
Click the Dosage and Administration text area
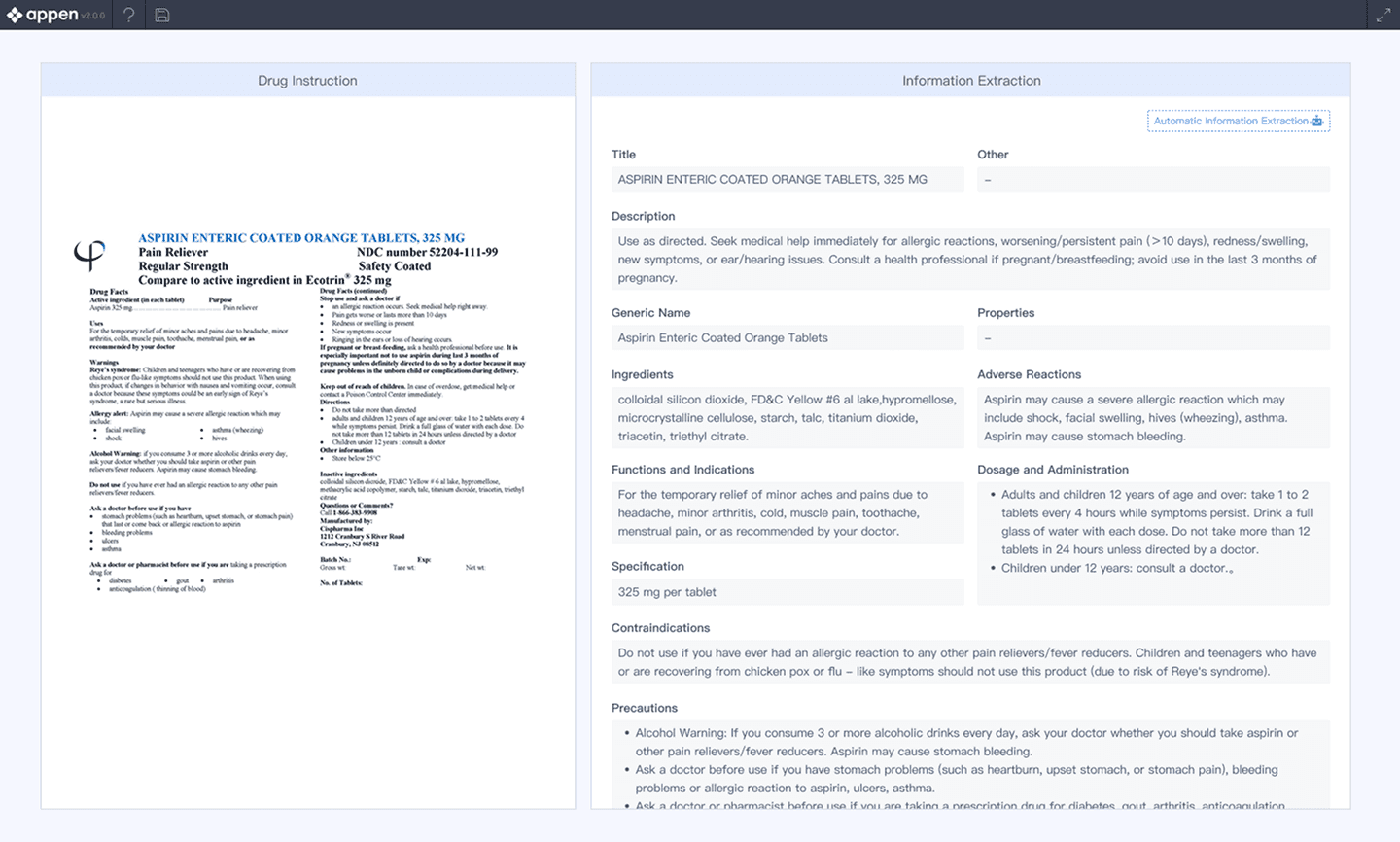pyautogui.click(x=1152, y=532)
